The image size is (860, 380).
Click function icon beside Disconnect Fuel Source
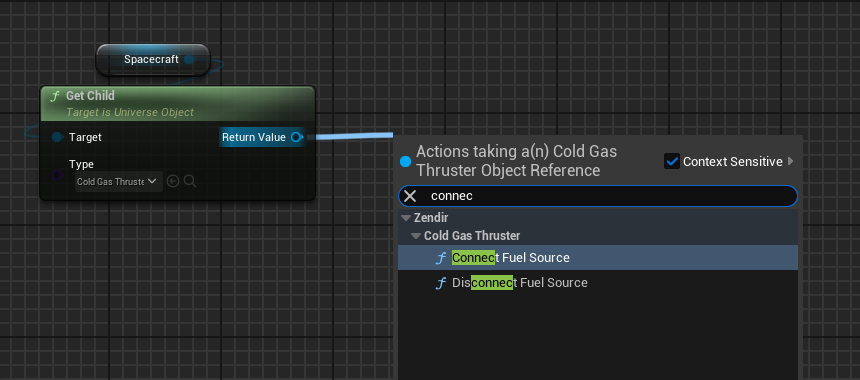440,283
